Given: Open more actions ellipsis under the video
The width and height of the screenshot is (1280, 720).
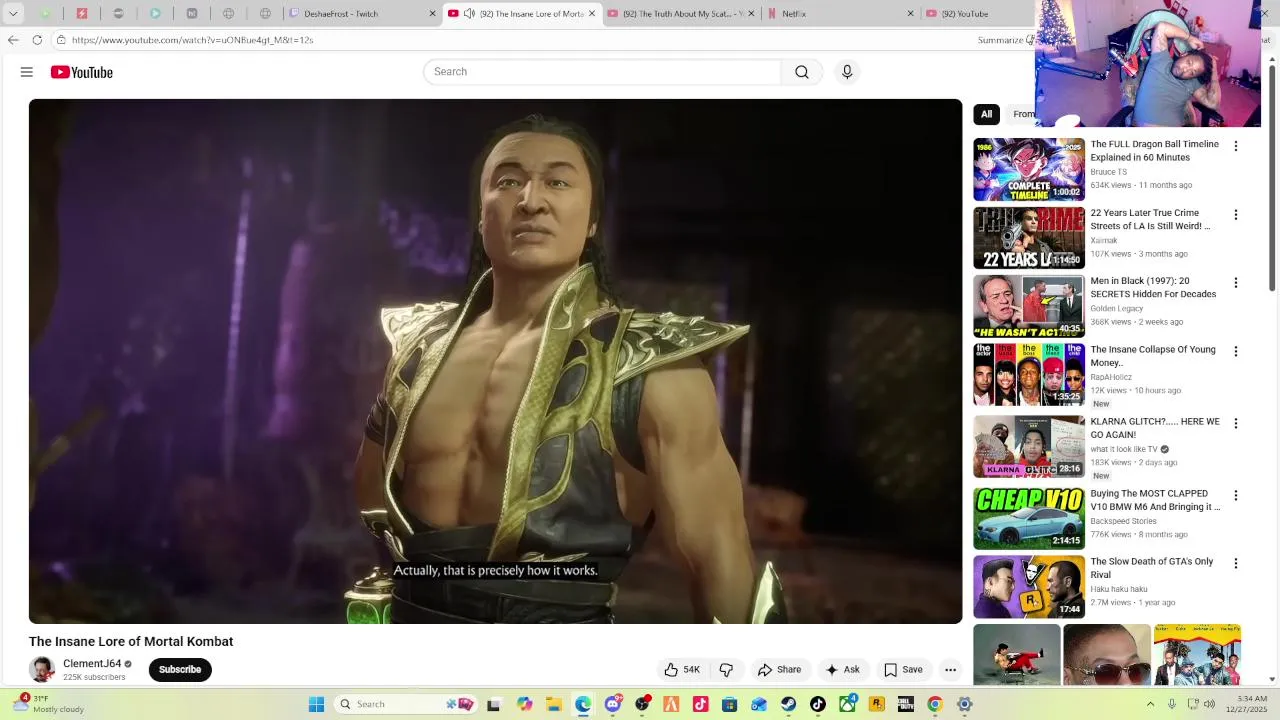Looking at the screenshot, I should (x=951, y=670).
